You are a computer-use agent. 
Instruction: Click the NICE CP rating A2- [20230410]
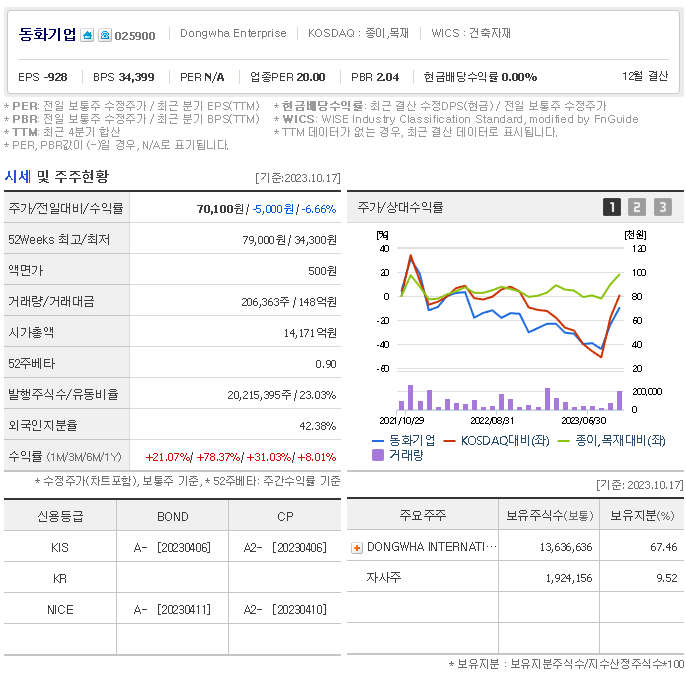point(285,609)
